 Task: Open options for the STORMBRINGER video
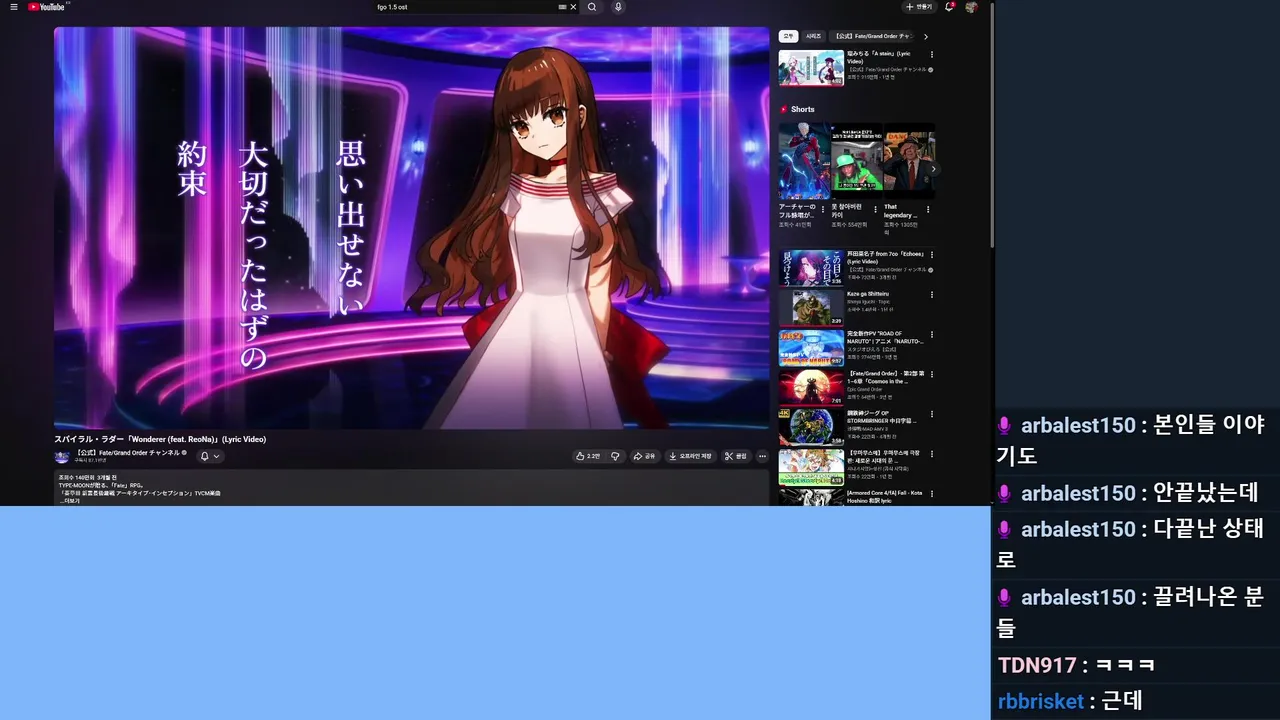pos(931,415)
